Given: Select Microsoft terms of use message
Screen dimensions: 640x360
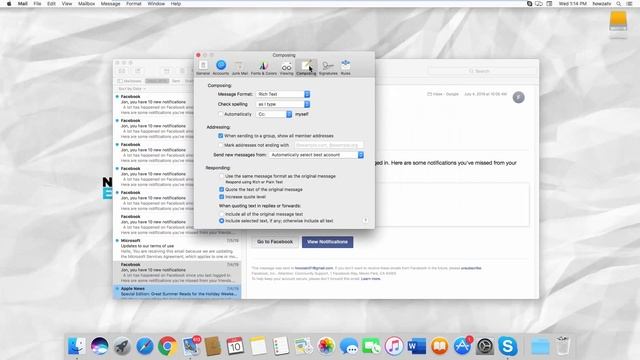Looking at the screenshot, I should pos(177,249).
